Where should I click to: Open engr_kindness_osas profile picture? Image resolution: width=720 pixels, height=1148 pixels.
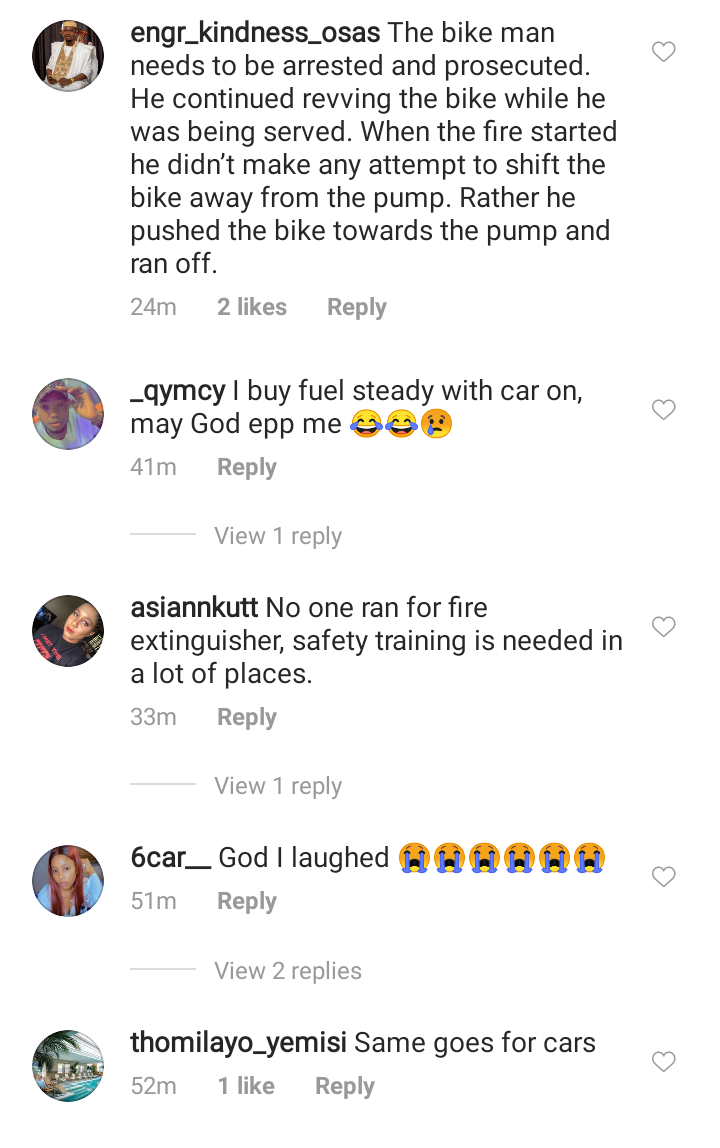(x=68, y=56)
